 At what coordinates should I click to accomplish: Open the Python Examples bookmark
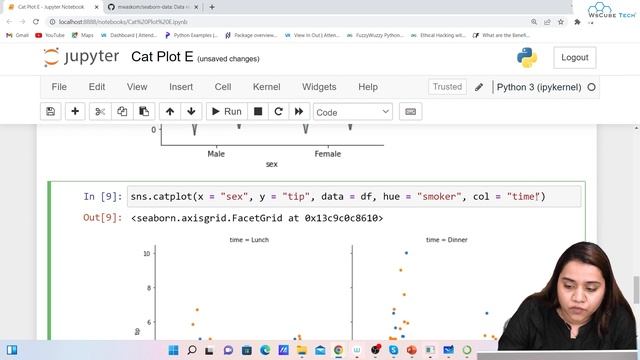(x=191, y=36)
